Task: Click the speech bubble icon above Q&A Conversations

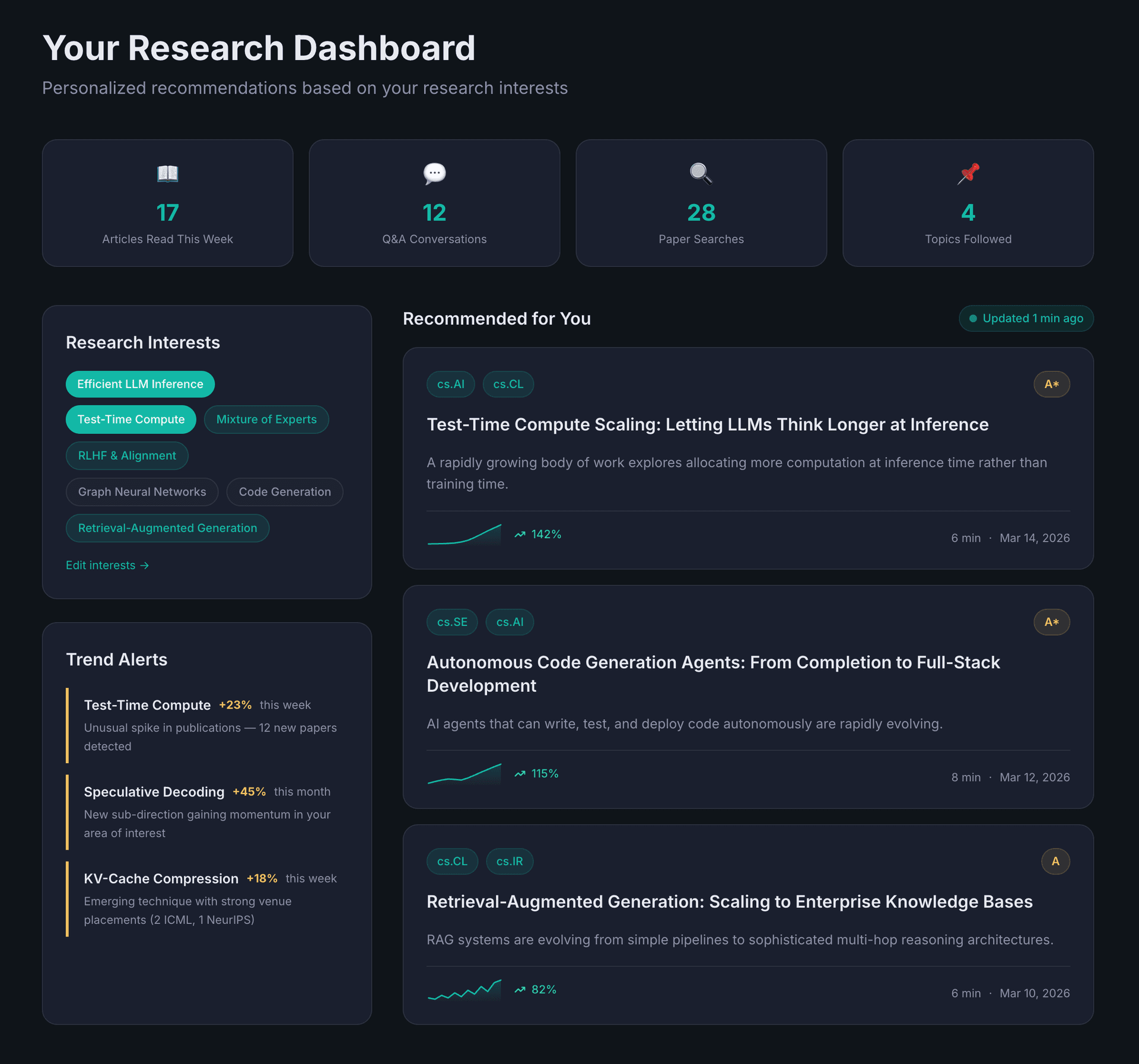Action: [434, 173]
